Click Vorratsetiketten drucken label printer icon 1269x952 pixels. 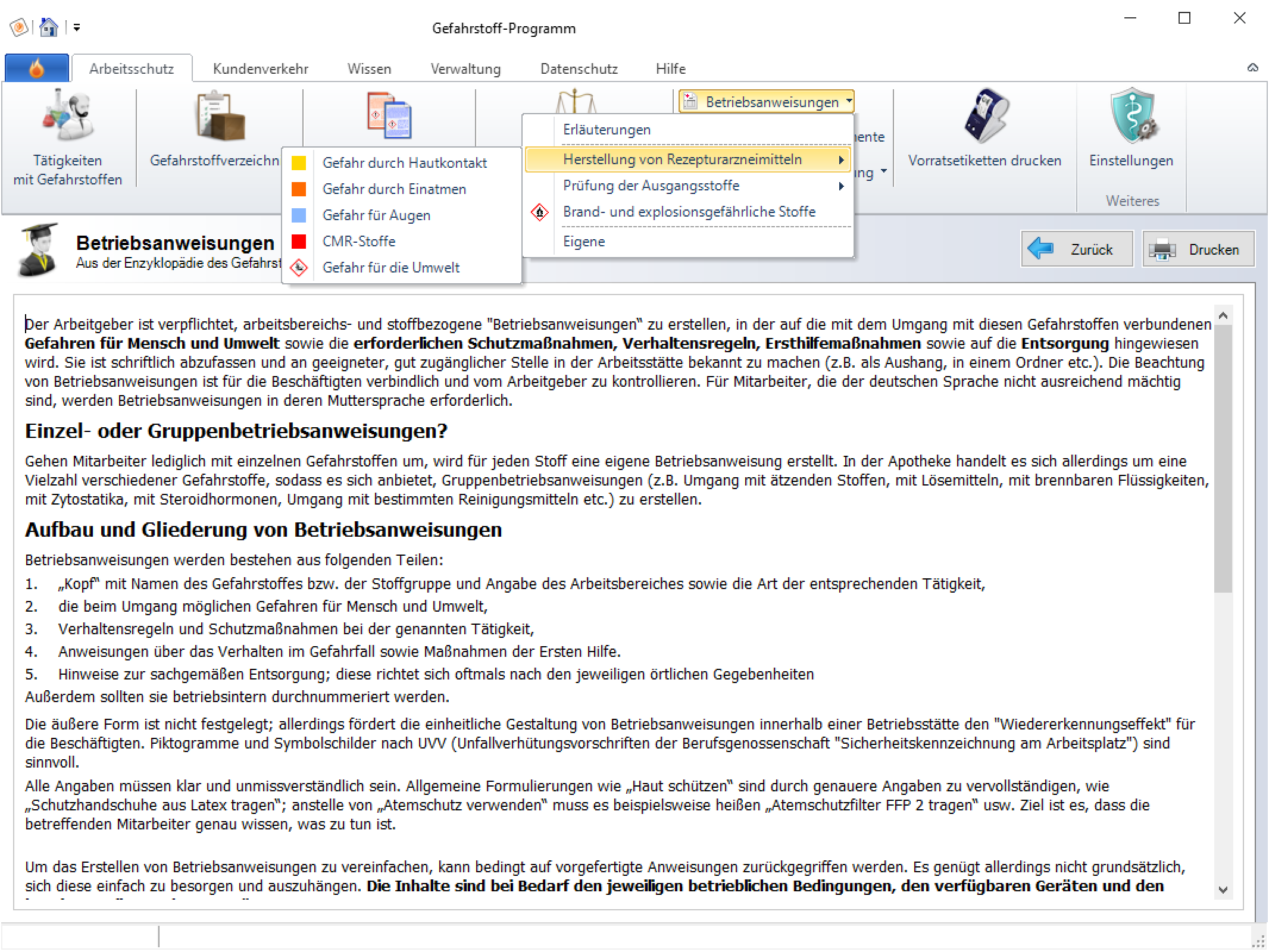(986, 116)
